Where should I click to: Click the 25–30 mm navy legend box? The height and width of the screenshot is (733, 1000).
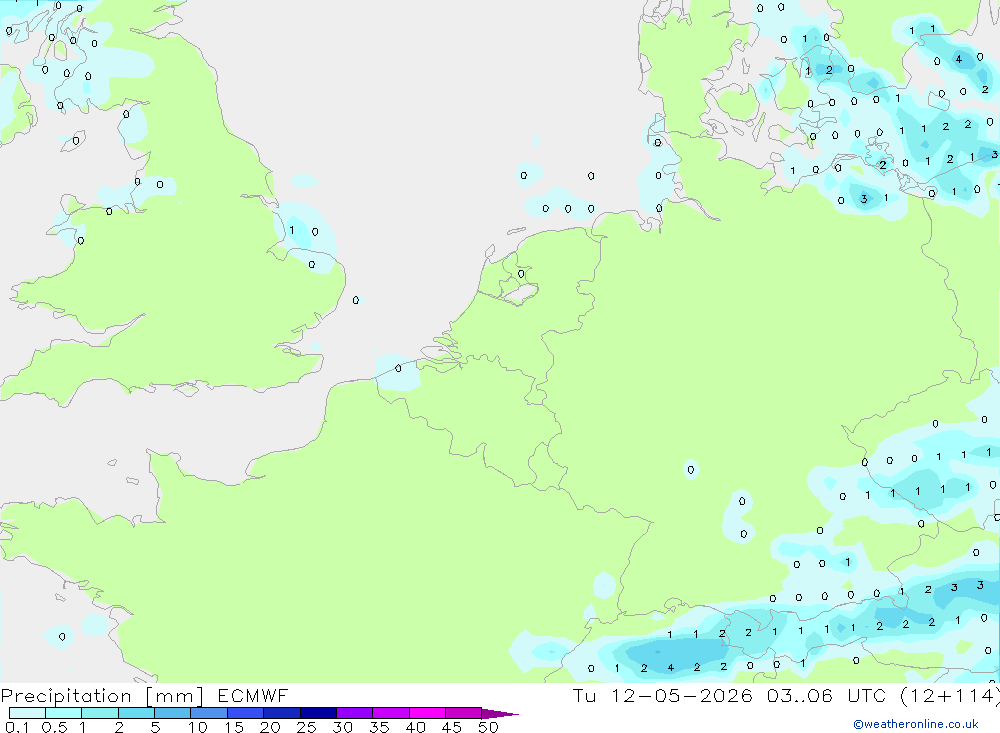click(318, 713)
